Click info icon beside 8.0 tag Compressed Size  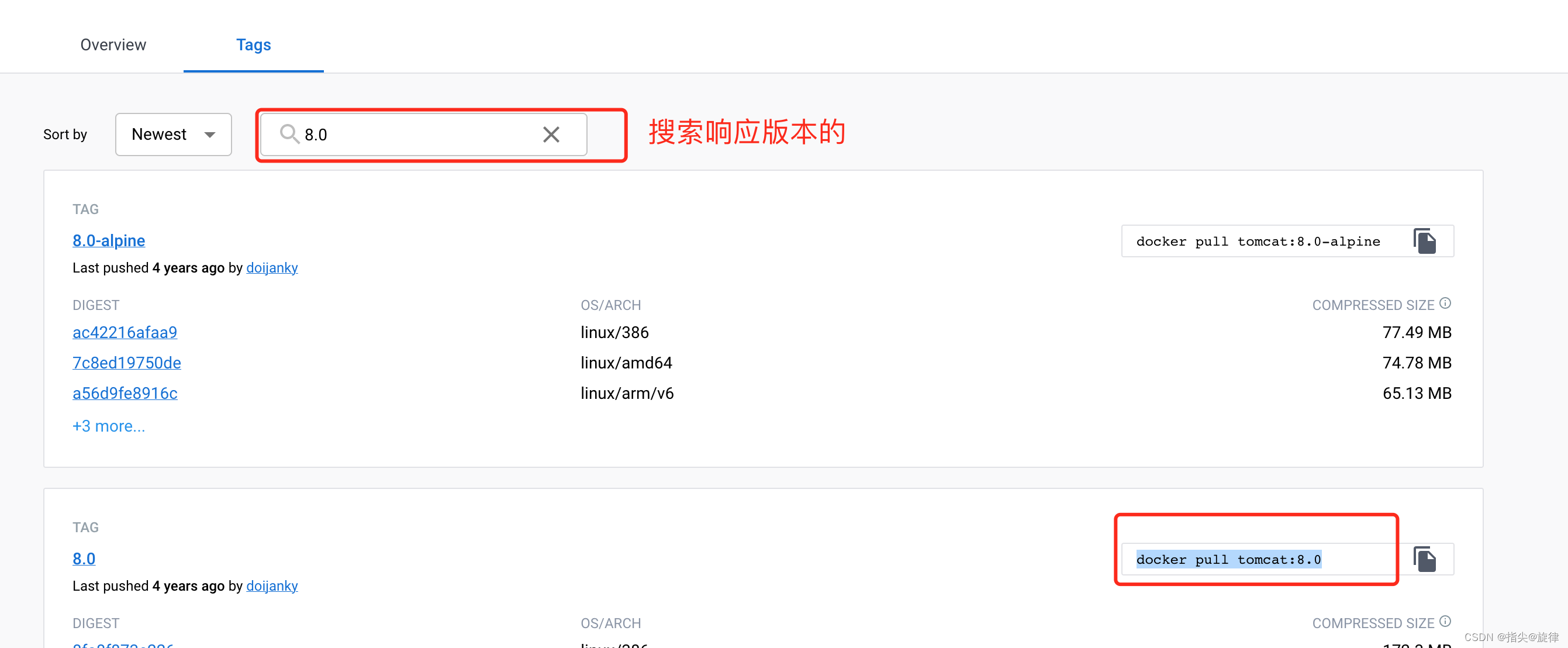(x=1445, y=621)
